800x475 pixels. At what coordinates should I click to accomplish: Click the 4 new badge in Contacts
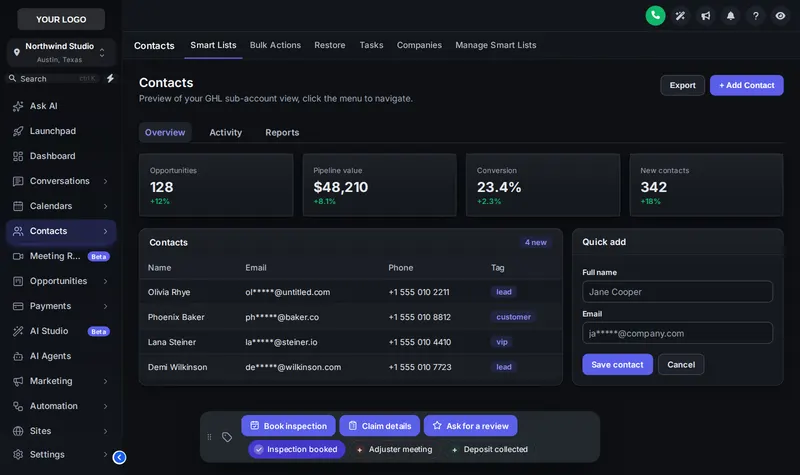tap(535, 242)
